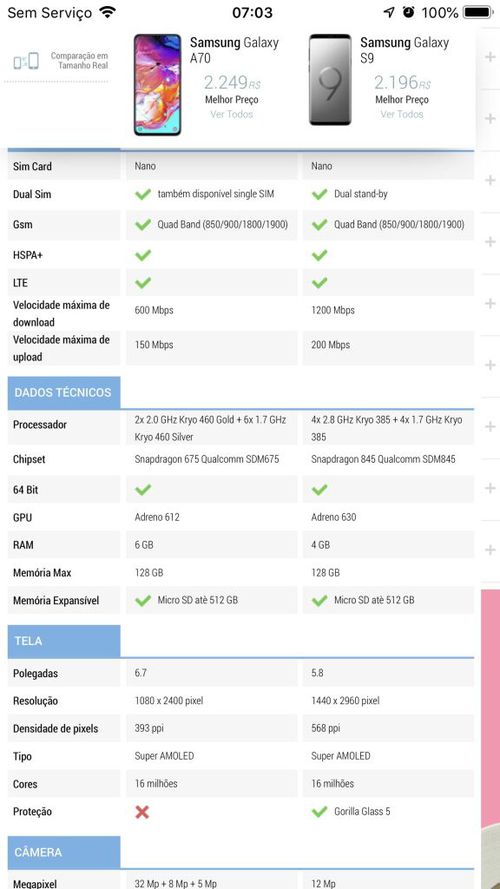Click the A70 64 Bit green checkmark
This screenshot has width=500, height=889.
click(x=143, y=489)
